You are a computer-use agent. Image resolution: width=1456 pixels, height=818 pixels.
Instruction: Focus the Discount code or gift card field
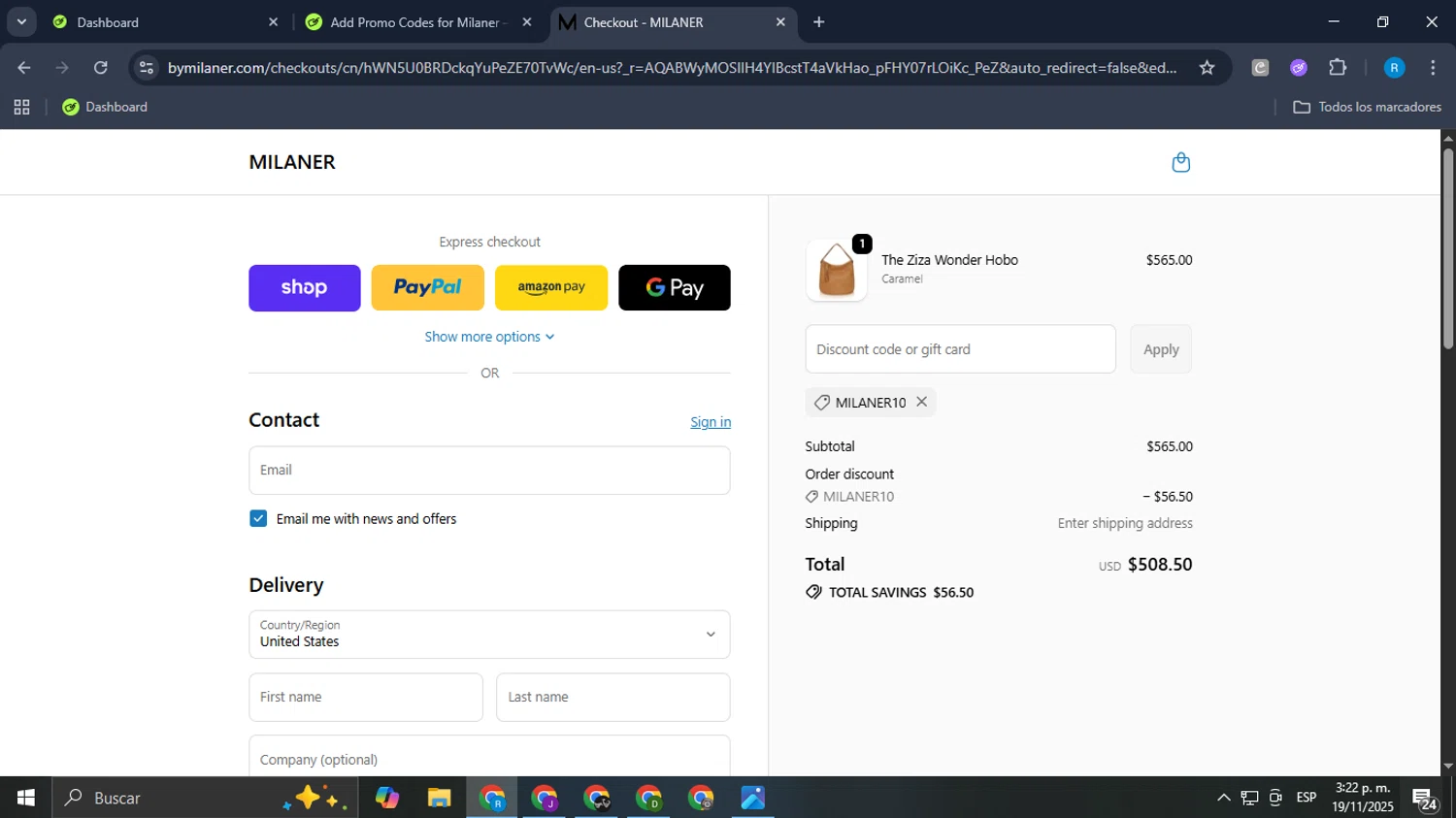click(960, 349)
